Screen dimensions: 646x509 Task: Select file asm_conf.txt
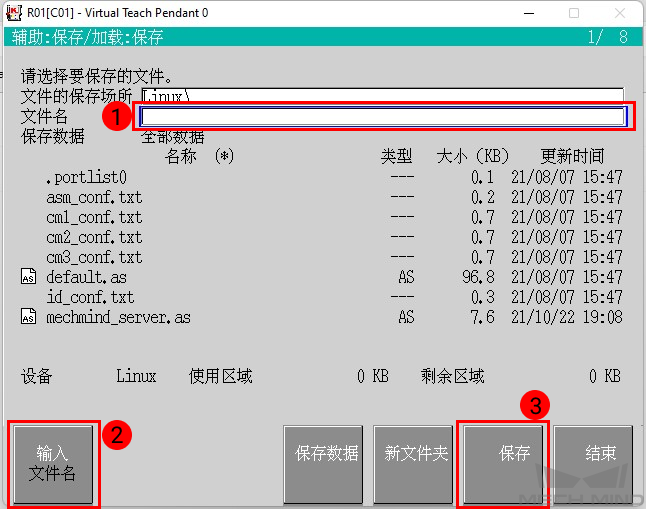[x=94, y=197]
